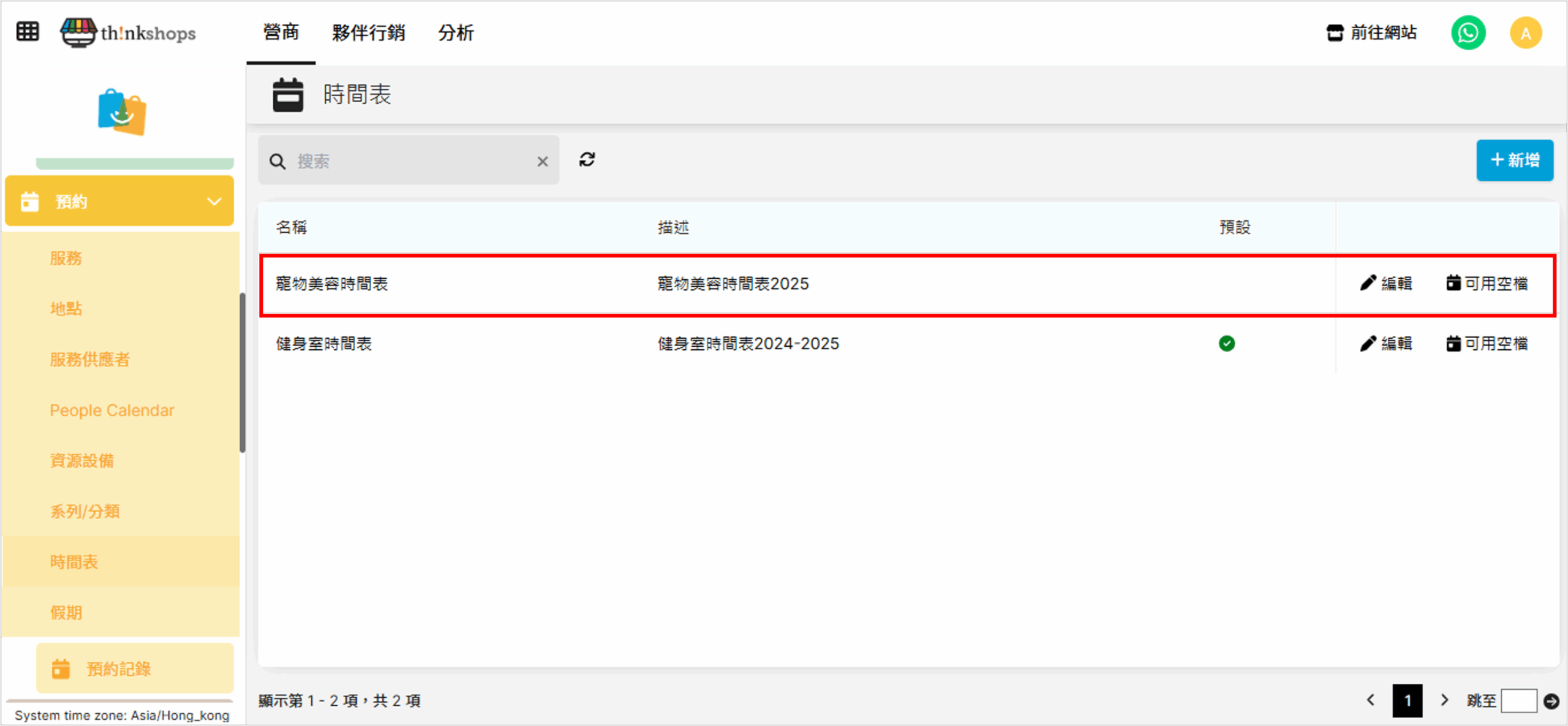Collapse the 預約 sidebar section
Screen dimensions: 1568x726
[214, 202]
